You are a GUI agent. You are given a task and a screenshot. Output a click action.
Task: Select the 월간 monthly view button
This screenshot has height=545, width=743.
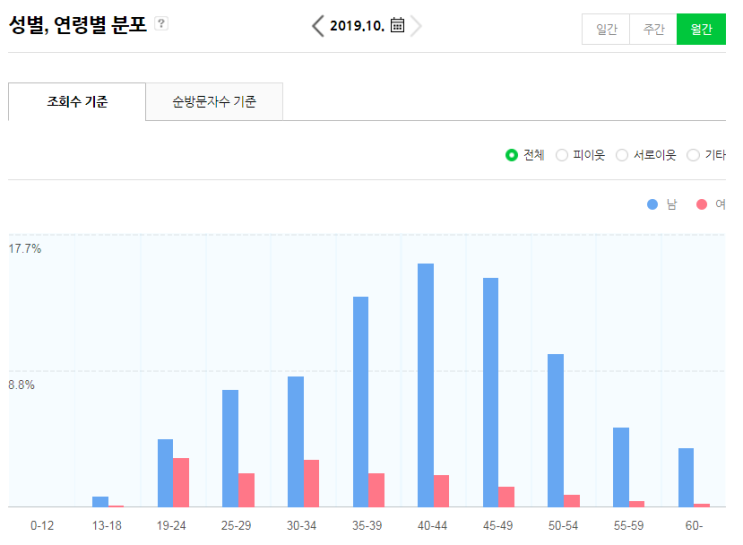pyautogui.click(x=701, y=29)
